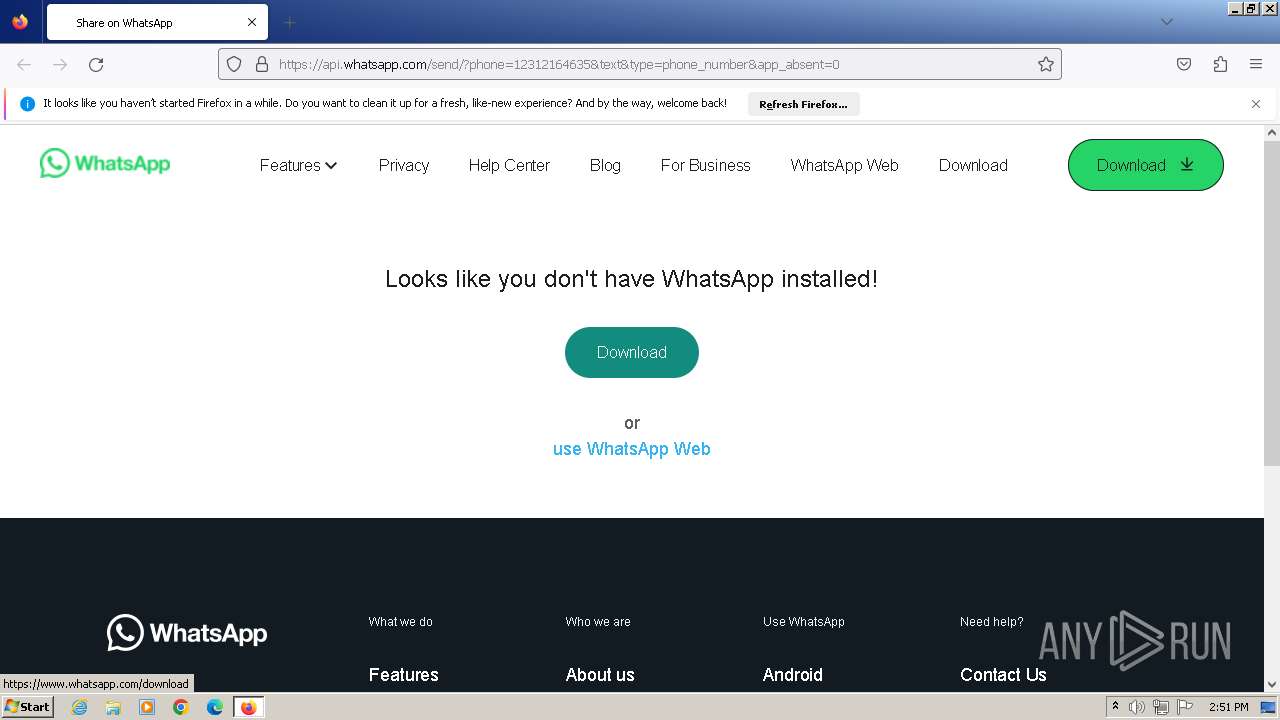Click the Download nav text link
Viewport: 1280px width, 720px height.
click(973, 165)
